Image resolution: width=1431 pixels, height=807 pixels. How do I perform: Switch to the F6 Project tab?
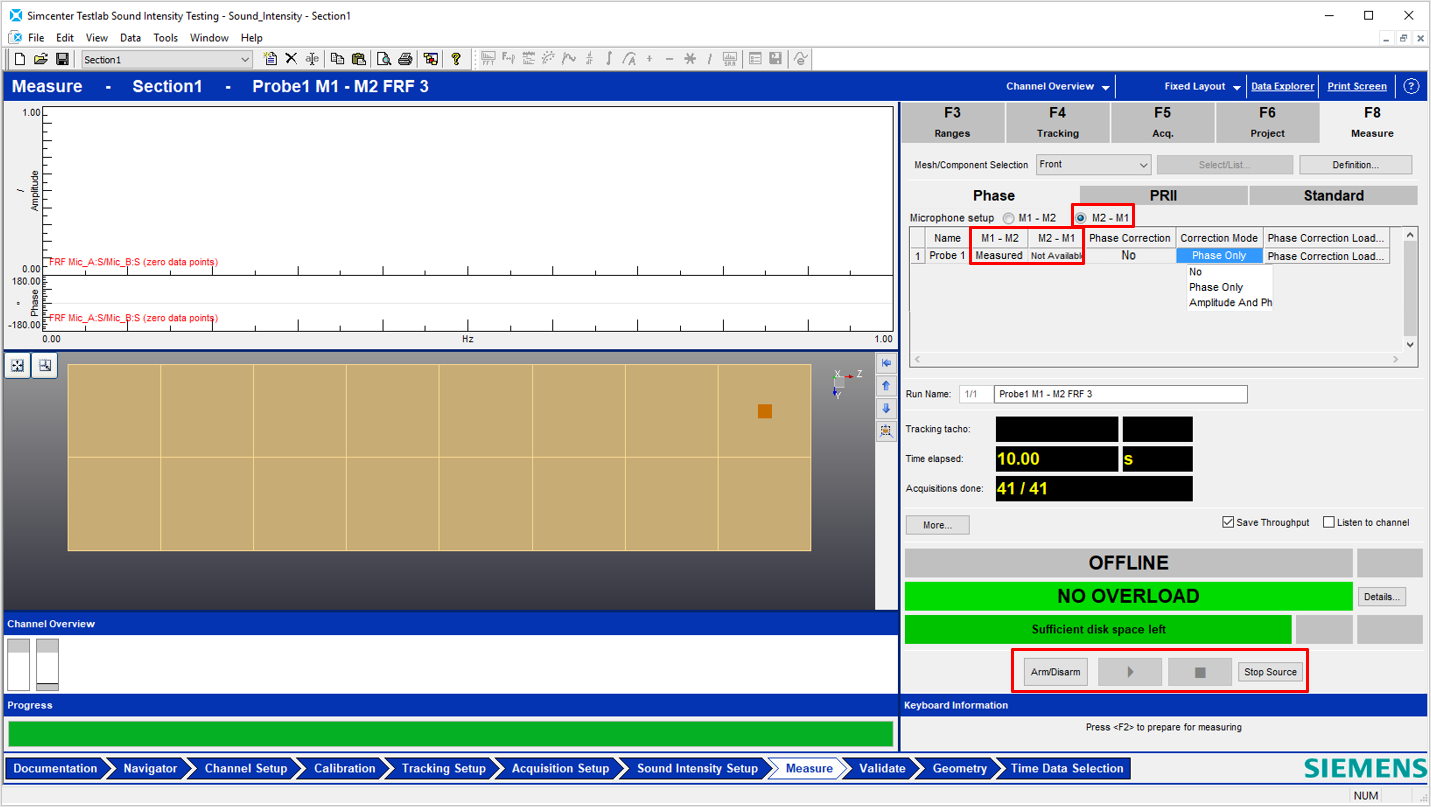point(1267,123)
